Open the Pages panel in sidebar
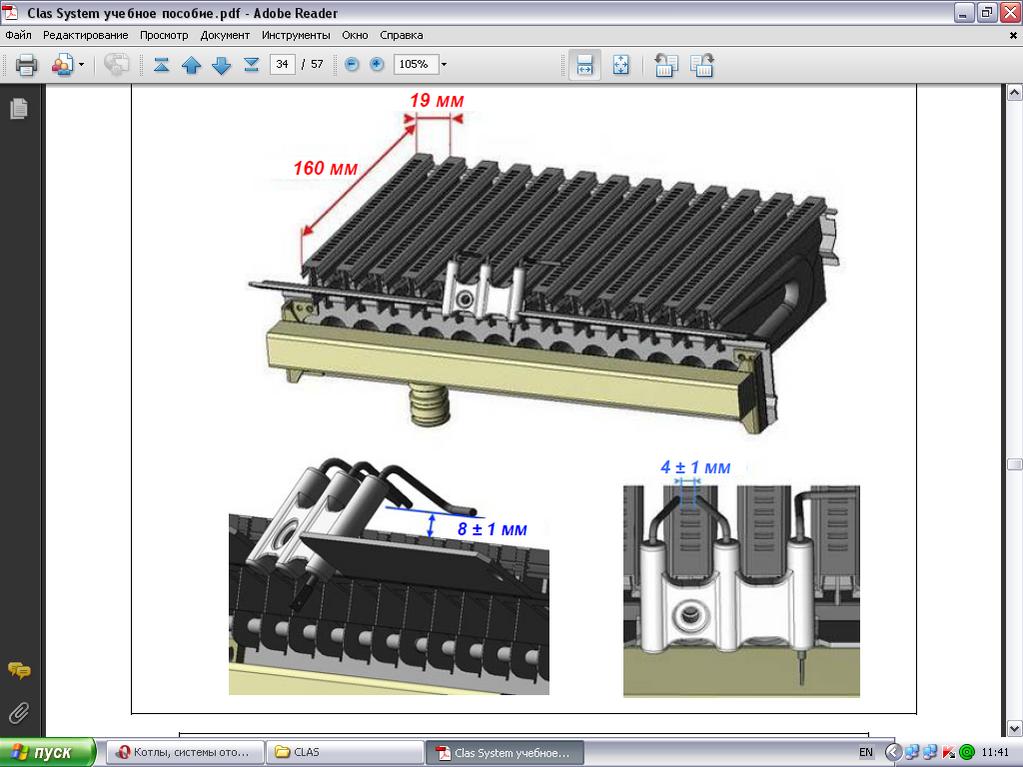 tap(19, 108)
